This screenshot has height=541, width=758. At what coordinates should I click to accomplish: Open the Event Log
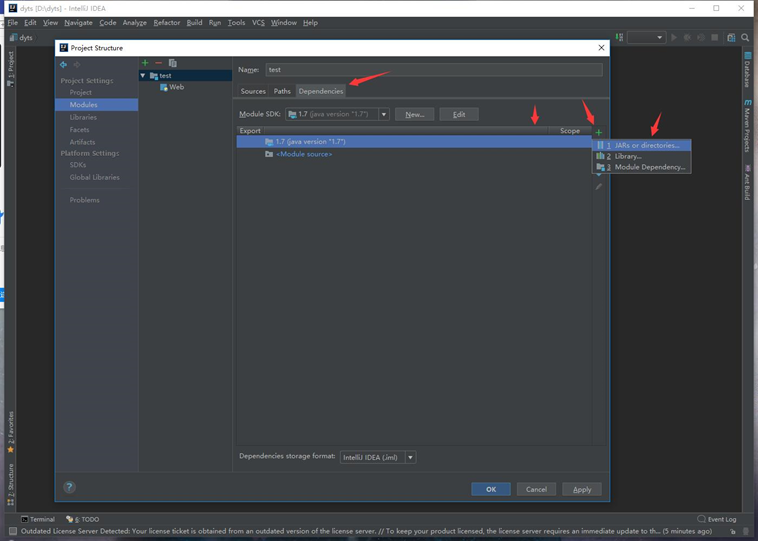[717, 519]
